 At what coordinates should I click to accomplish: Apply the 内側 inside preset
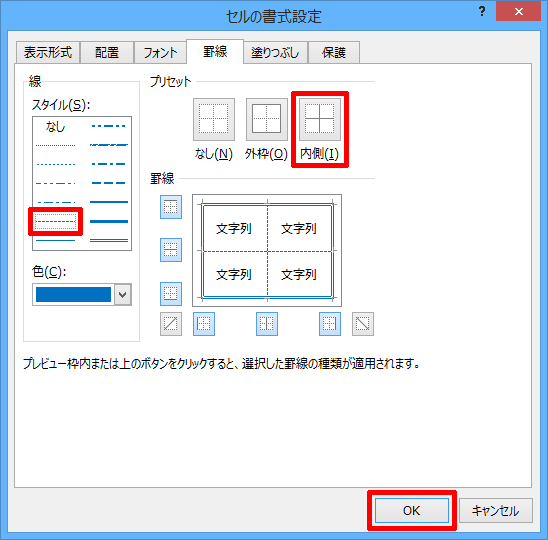pos(319,119)
